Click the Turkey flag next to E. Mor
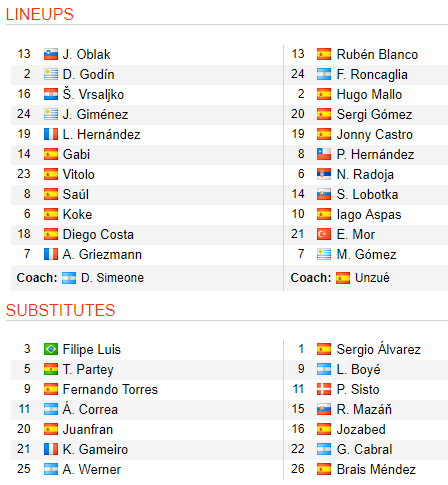The width and height of the screenshot is (448, 485). pyautogui.click(x=324, y=234)
